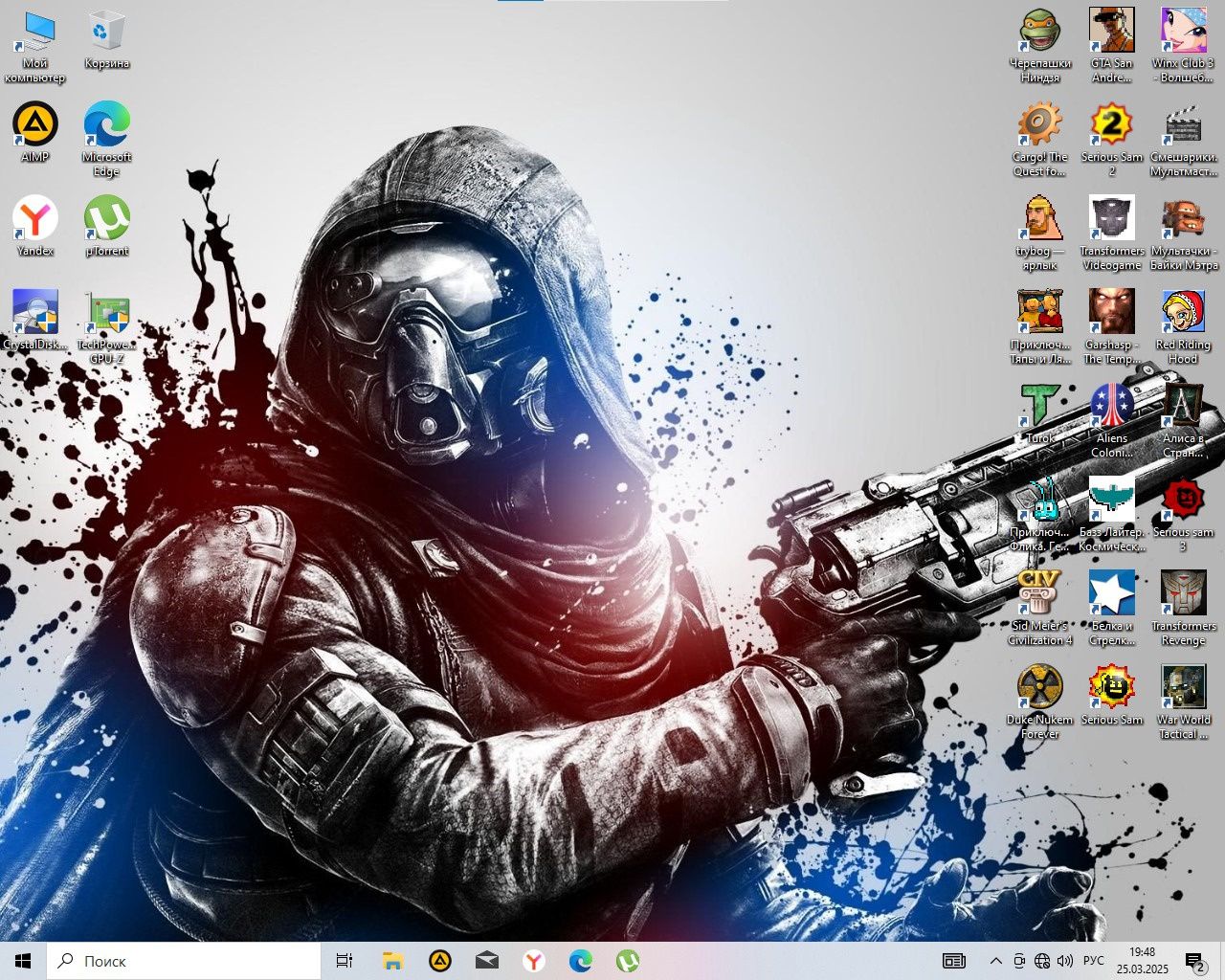Select the Алиса в Стране shortcut
The width and height of the screenshot is (1225, 980).
(1182, 422)
